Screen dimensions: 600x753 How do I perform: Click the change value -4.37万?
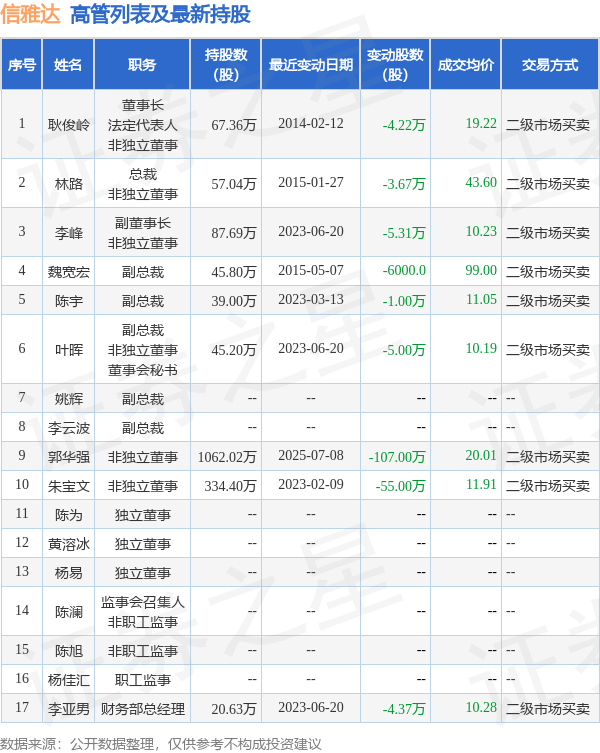pyautogui.click(x=404, y=709)
